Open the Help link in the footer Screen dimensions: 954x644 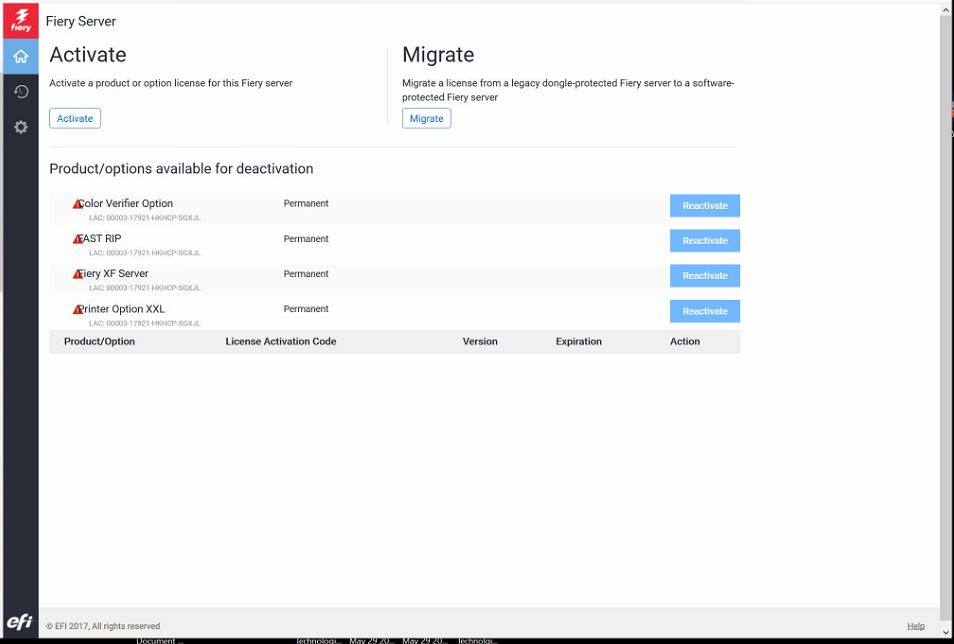[x=915, y=626]
